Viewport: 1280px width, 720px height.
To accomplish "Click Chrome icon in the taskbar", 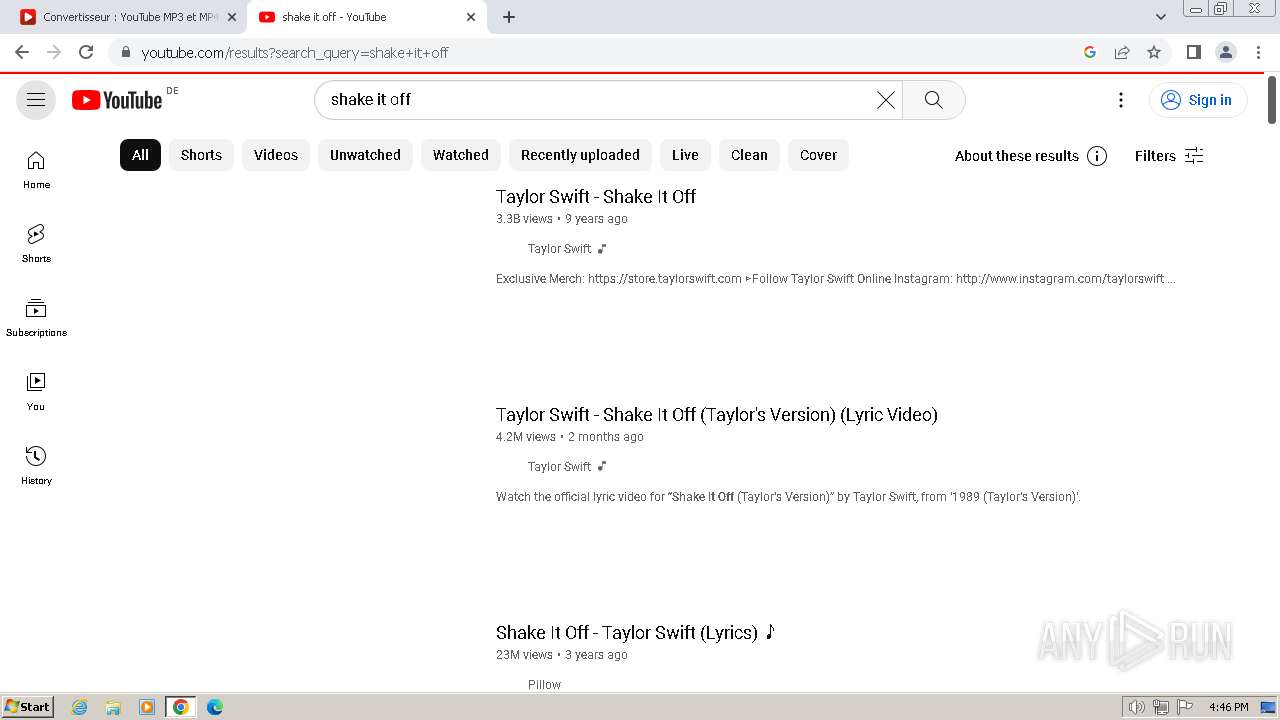I will 181,707.
